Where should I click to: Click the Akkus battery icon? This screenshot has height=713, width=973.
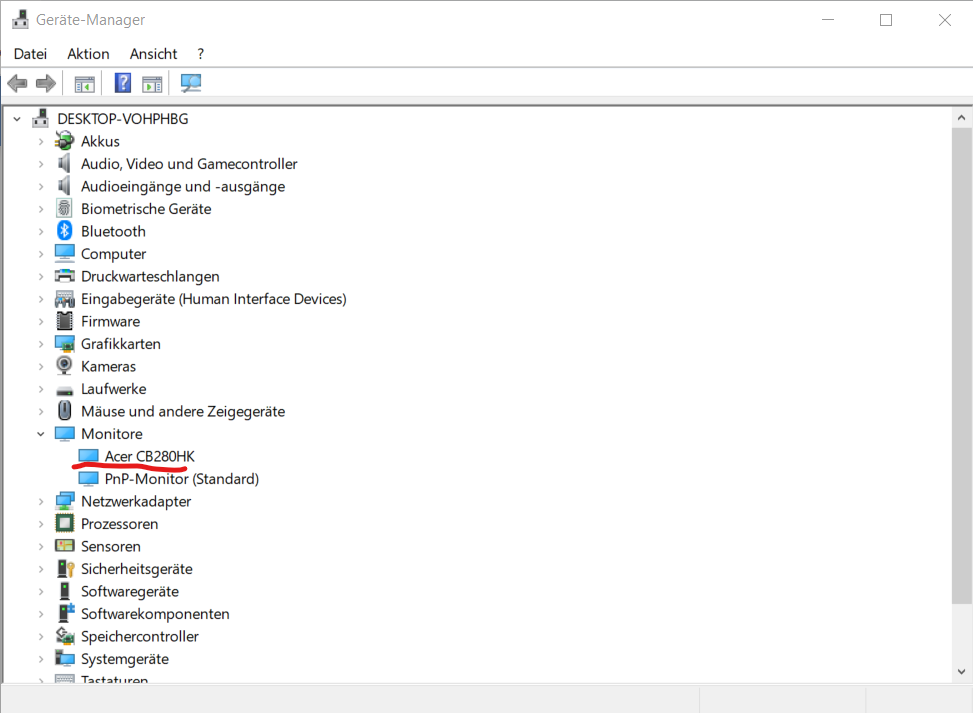point(65,141)
